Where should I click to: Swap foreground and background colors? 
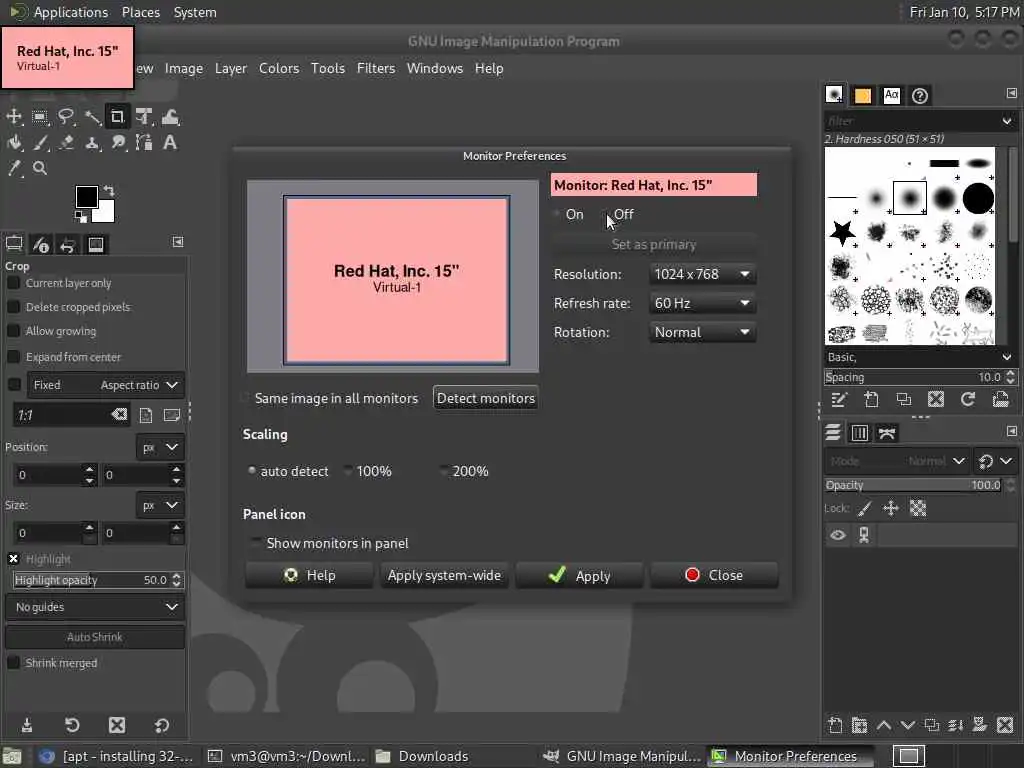click(x=109, y=191)
